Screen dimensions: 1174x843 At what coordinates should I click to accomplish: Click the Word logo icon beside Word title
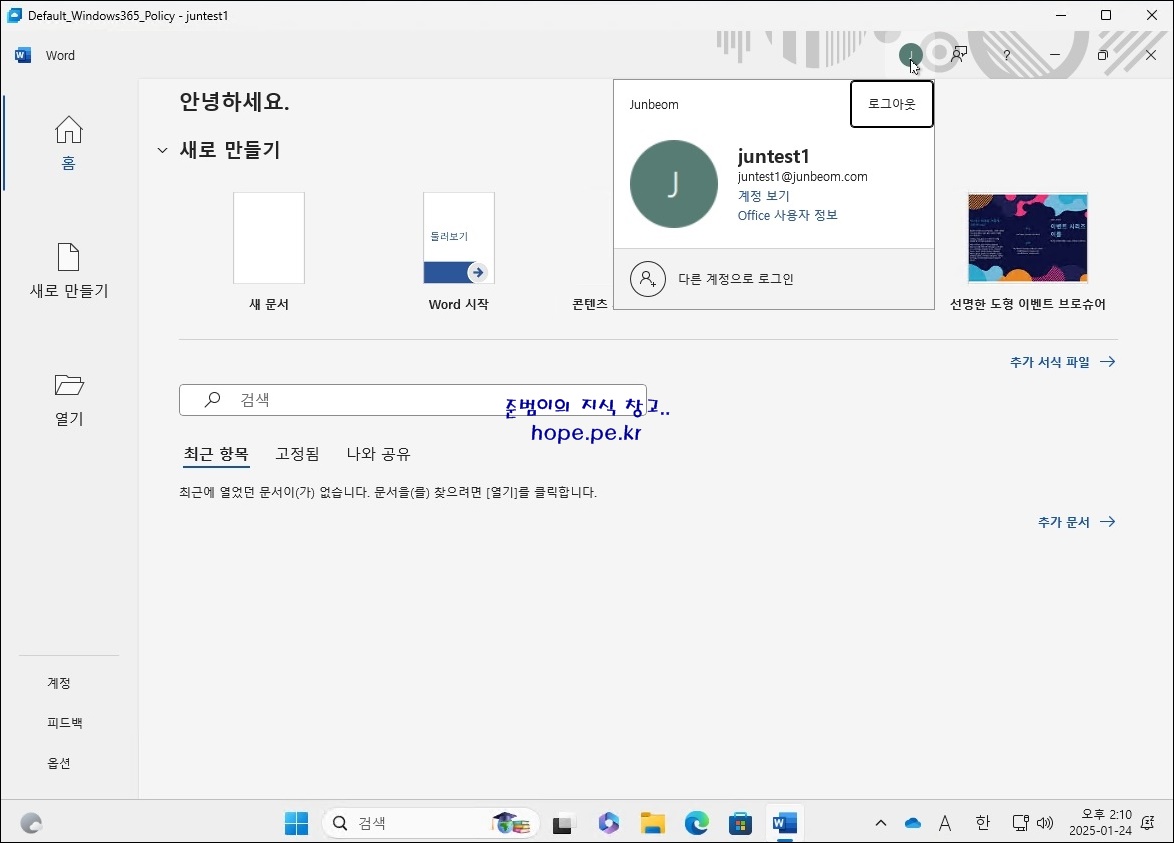click(x=23, y=55)
